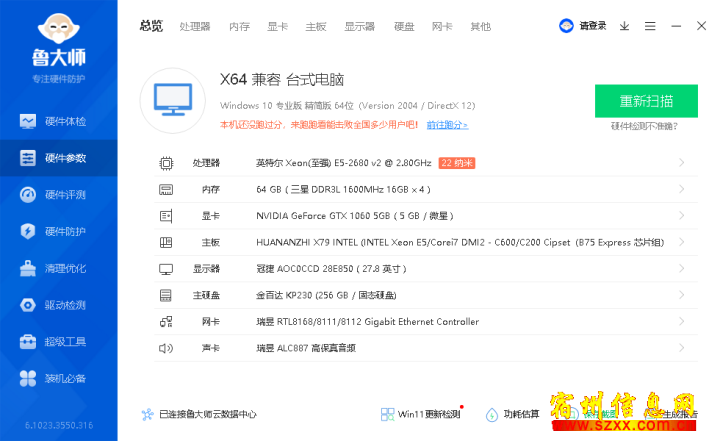This screenshot has height=441, width=720.
Task: Switch to the 总览 tab
Action: pyautogui.click(x=152, y=26)
